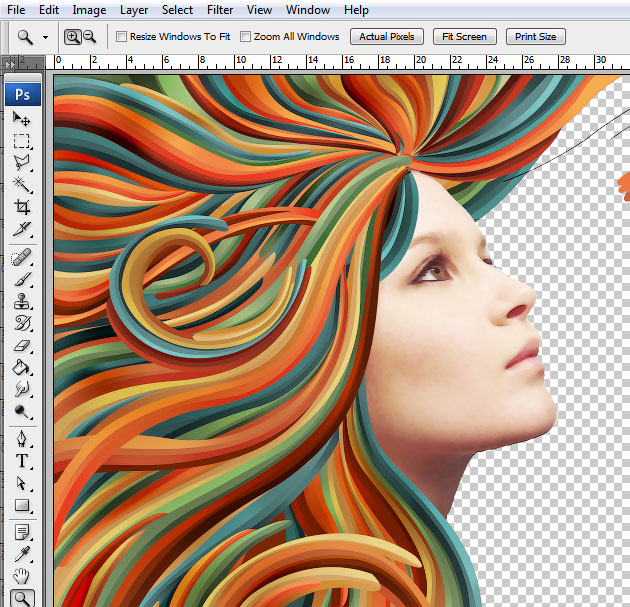Select the Eraser tool
This screenshot has height=607, width=630.
pyautogui.click(x=22, y=345)
